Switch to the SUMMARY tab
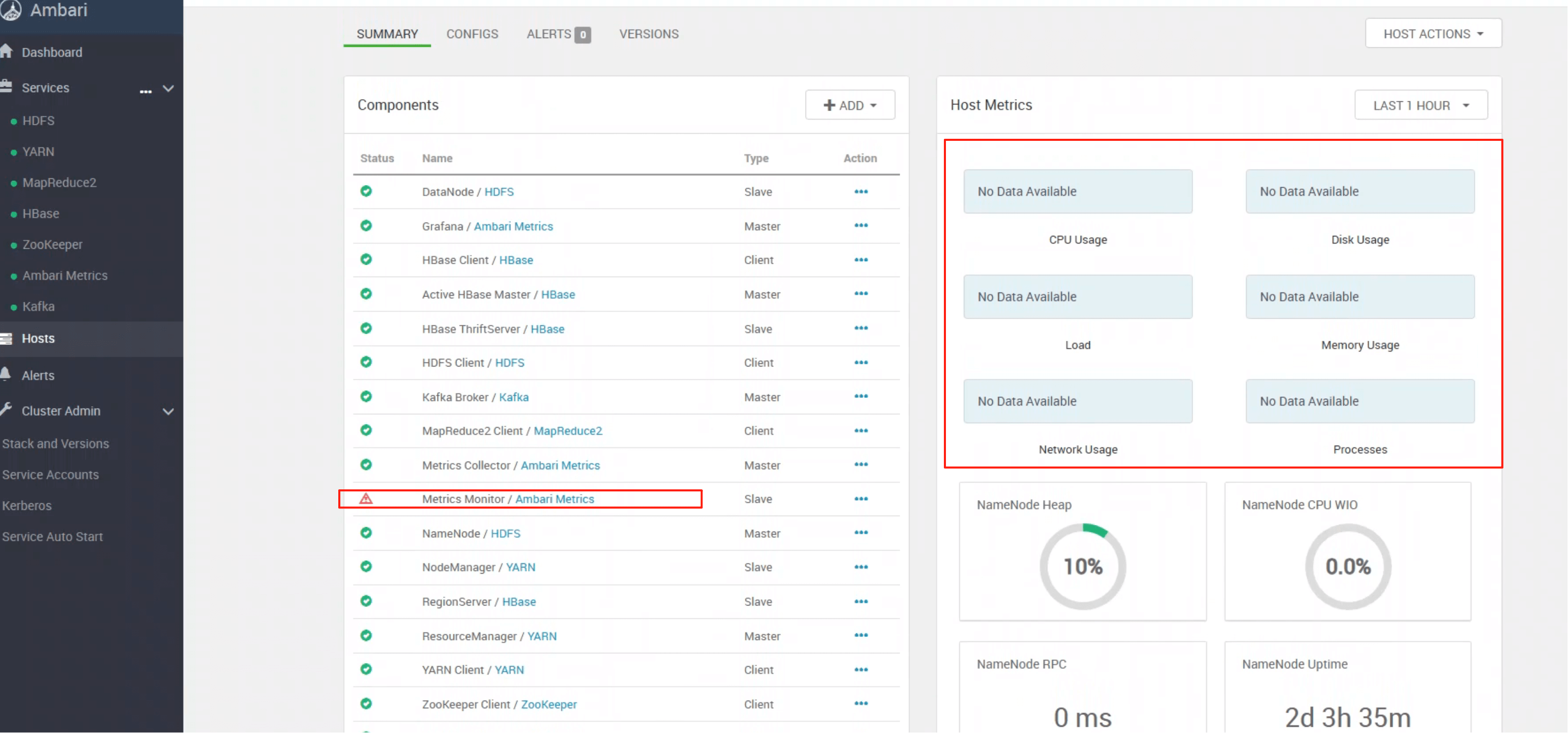 coord(387,34)
